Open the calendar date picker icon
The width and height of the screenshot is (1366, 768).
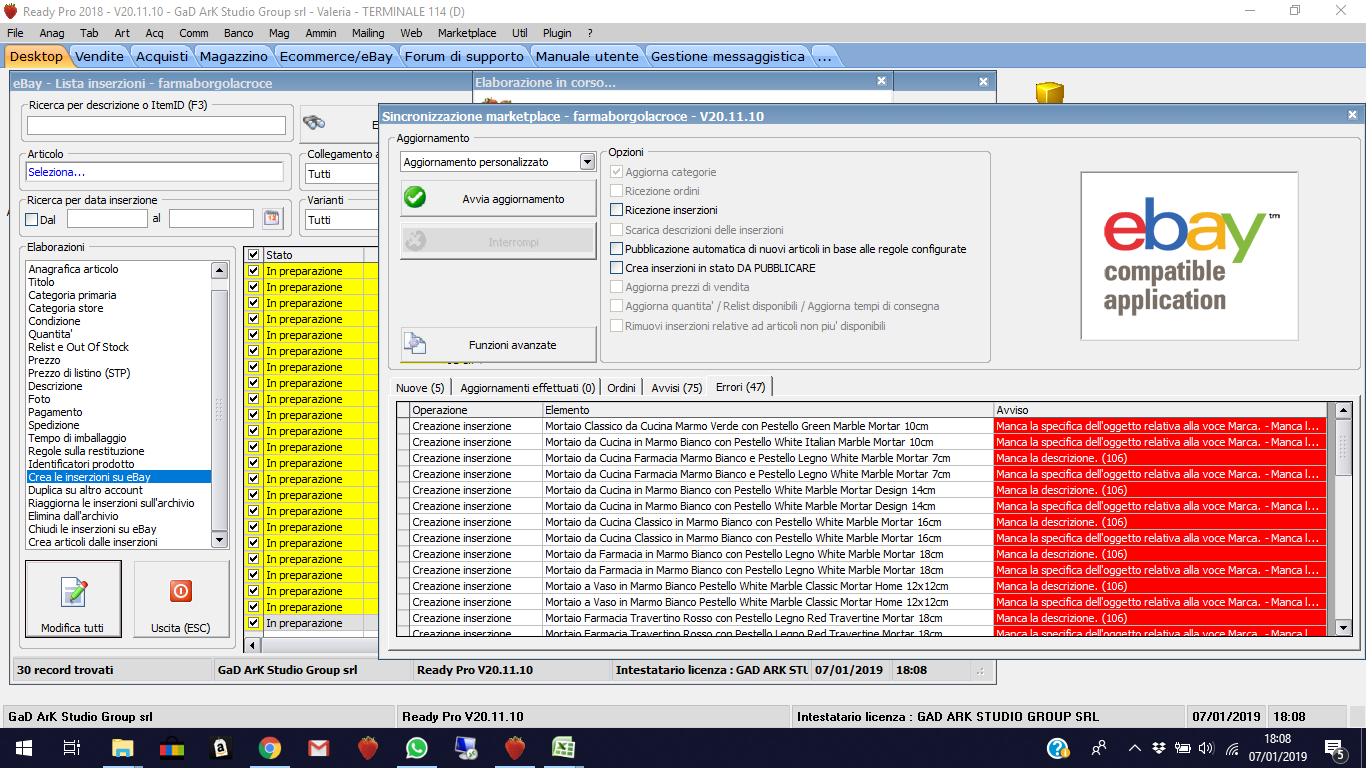click(271, 218)
